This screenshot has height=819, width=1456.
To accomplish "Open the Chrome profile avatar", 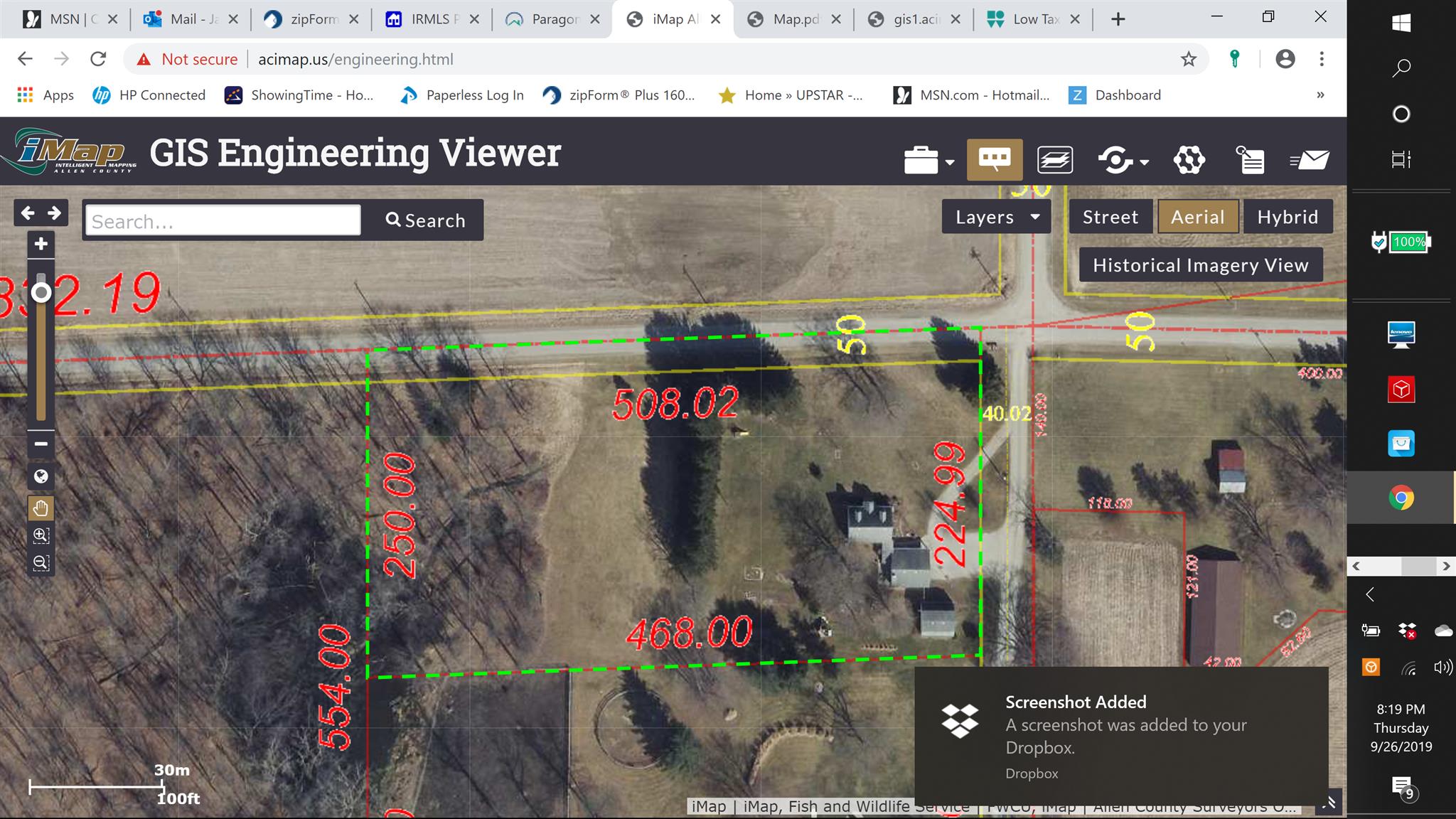I will [1285, 59].
